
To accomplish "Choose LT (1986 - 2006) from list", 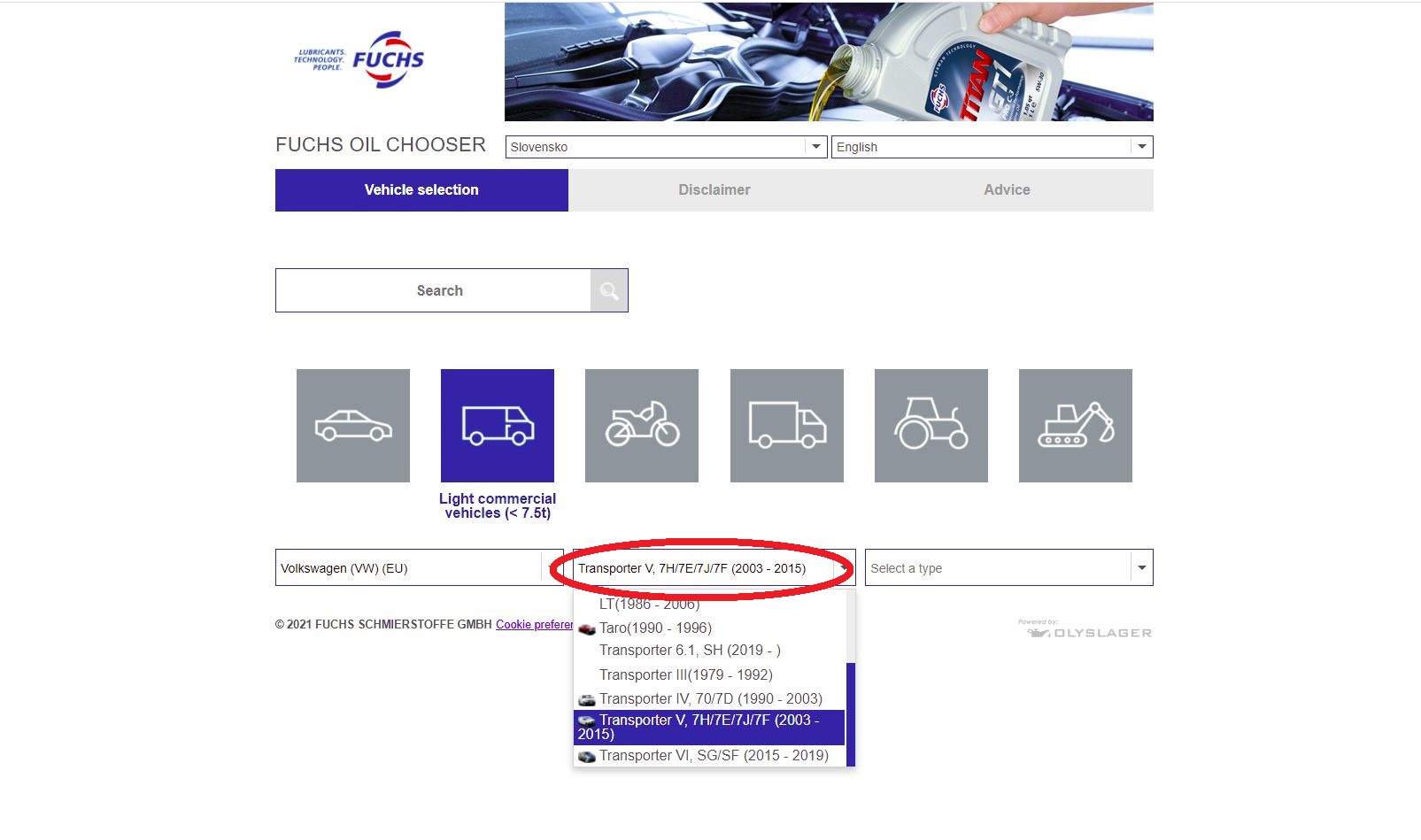I will pos(709,604).
